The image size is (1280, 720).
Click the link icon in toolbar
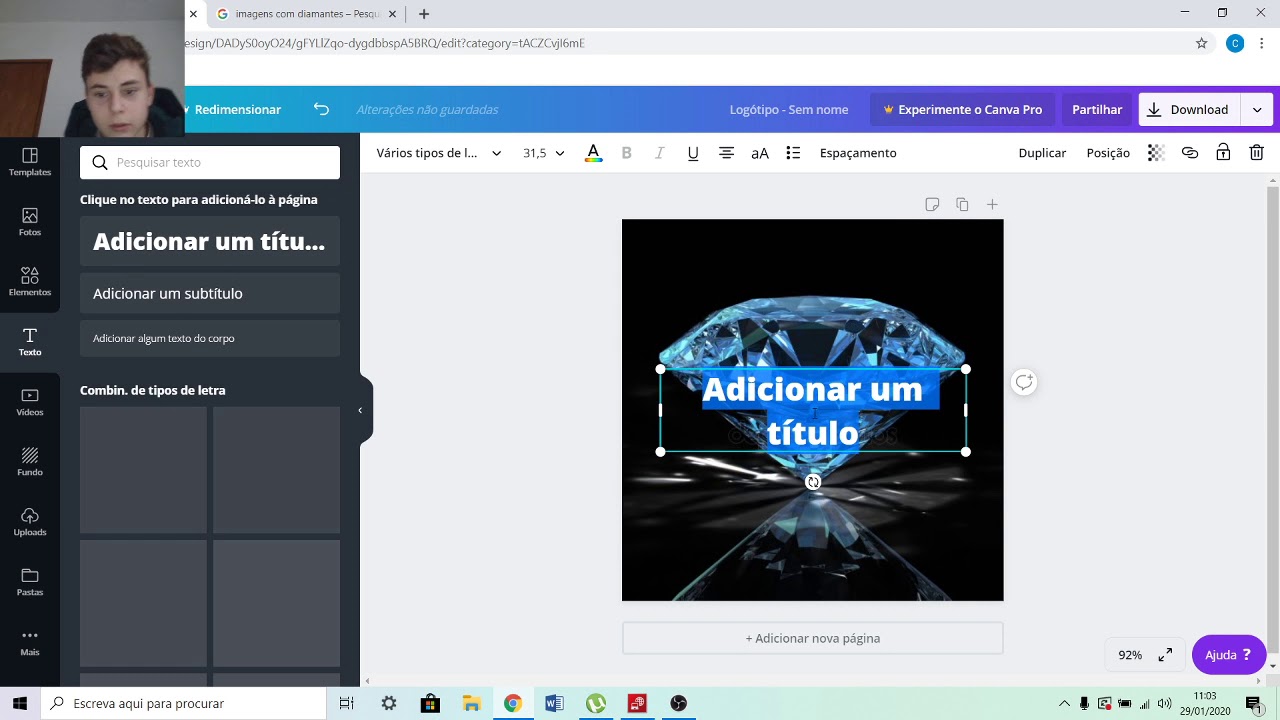click(x=1190, y=153)
